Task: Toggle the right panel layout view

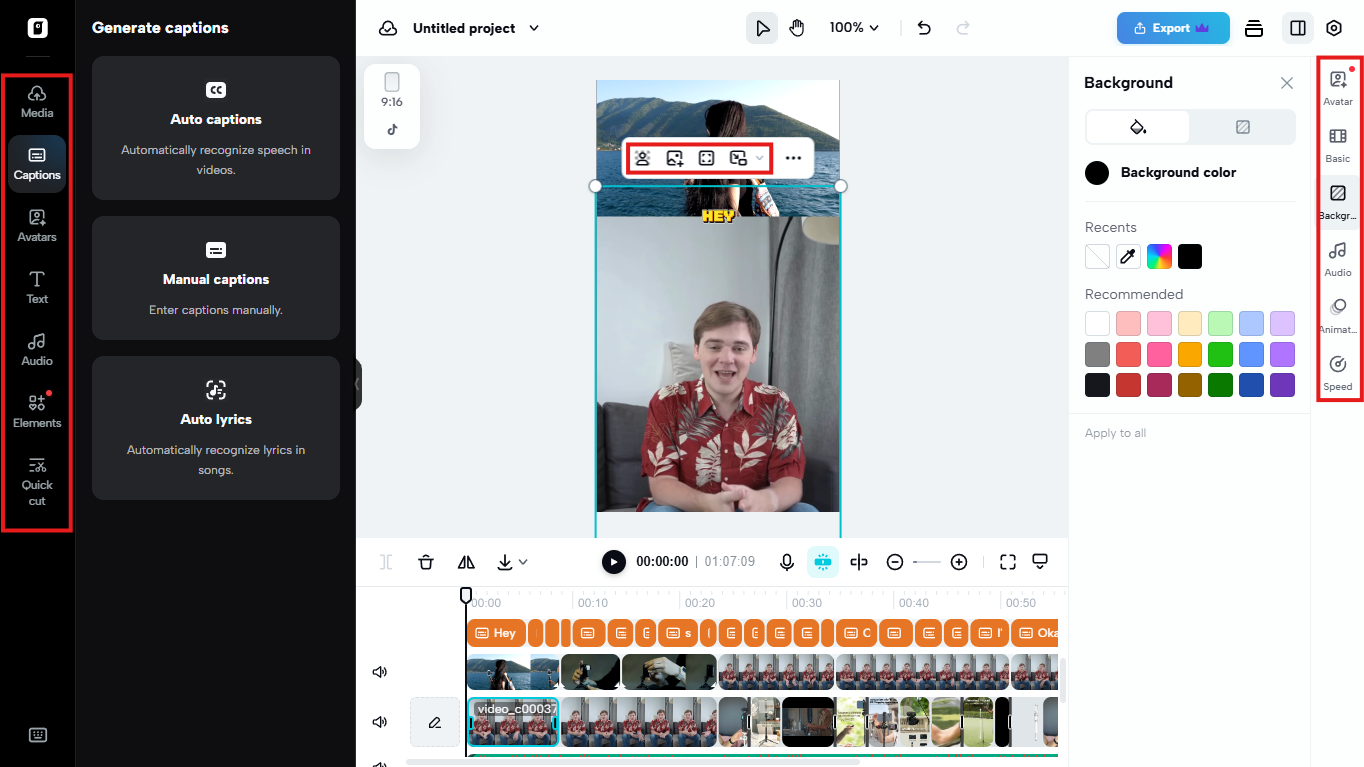Action: (1297, 28)
